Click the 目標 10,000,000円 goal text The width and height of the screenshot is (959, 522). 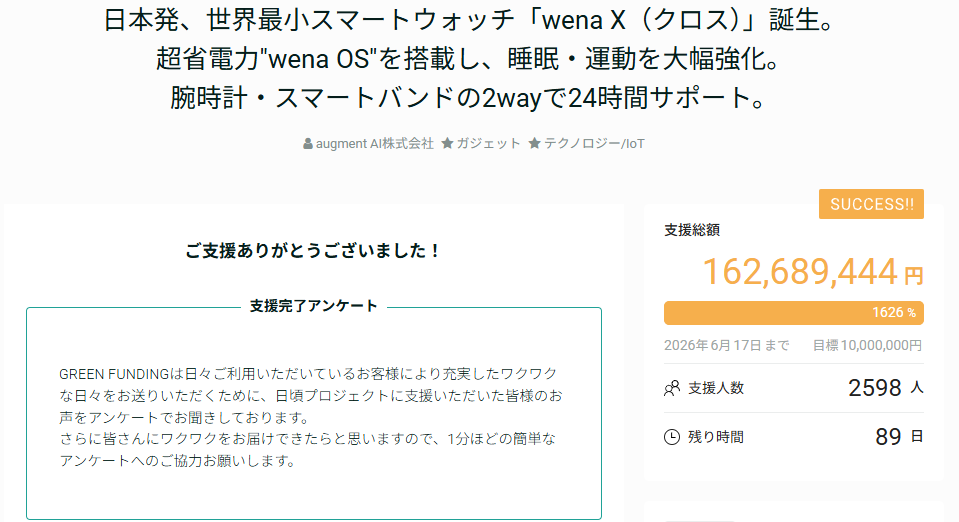(x=867, y=345)
